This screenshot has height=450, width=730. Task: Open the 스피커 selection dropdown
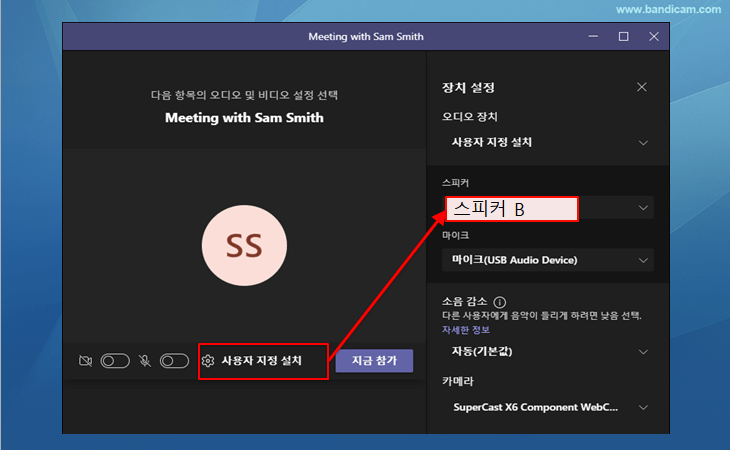[x=548, y=208]
